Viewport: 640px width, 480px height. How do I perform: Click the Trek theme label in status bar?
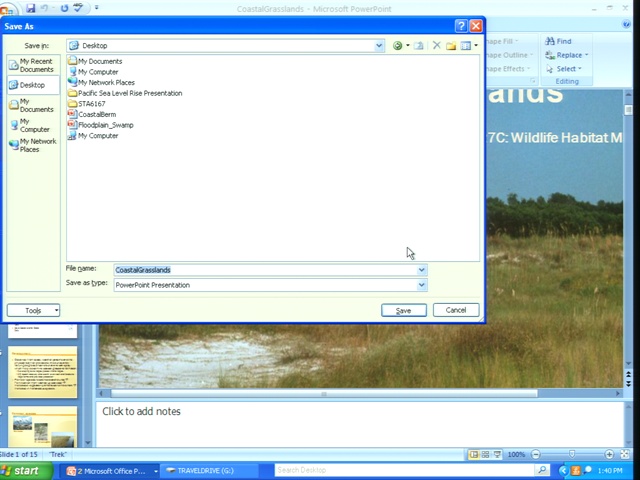[58, 454]
